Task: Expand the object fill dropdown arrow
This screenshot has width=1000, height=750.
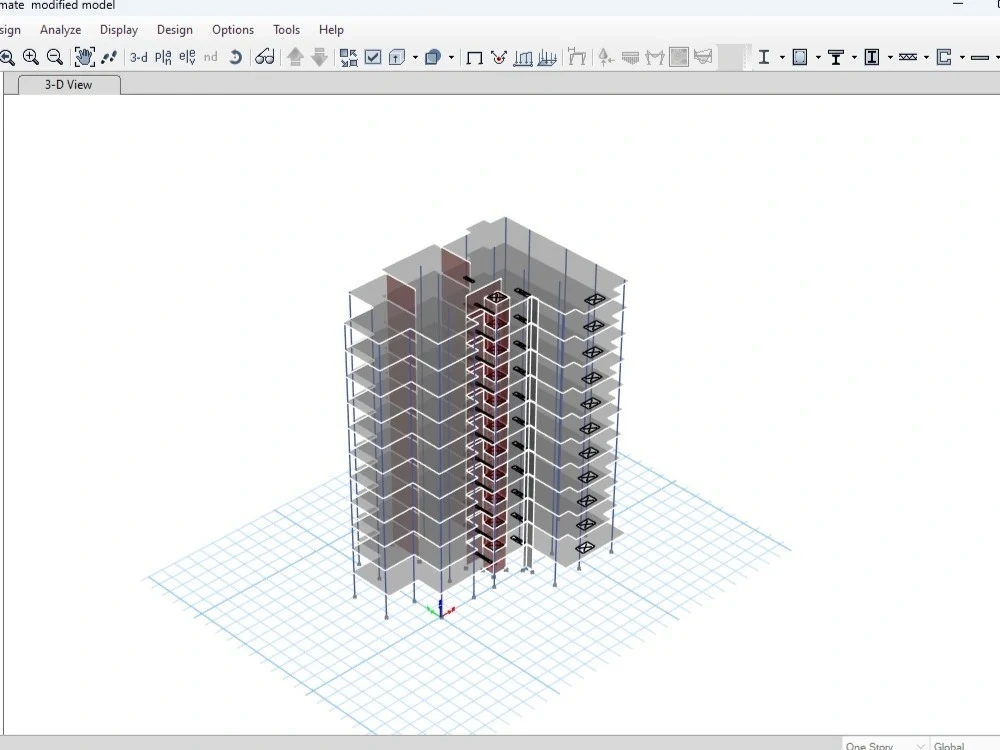Action: [x=452, y=57]
